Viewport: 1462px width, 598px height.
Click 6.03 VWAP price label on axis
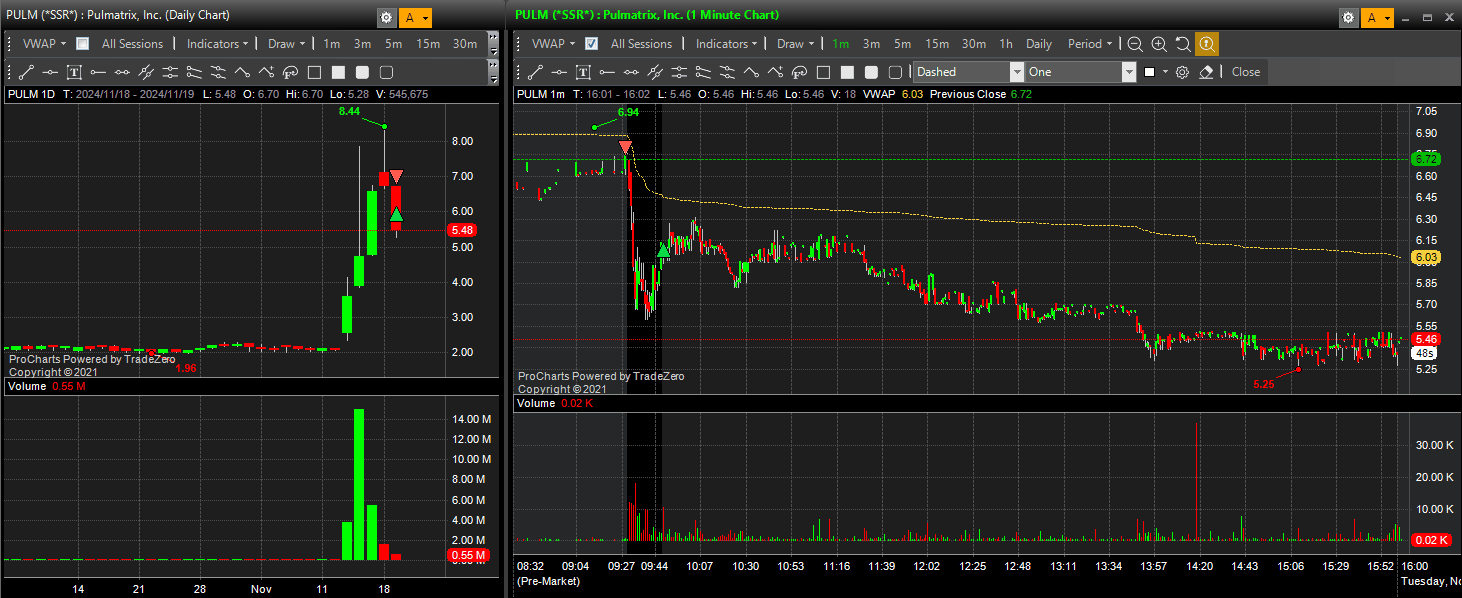(1424, 258)
